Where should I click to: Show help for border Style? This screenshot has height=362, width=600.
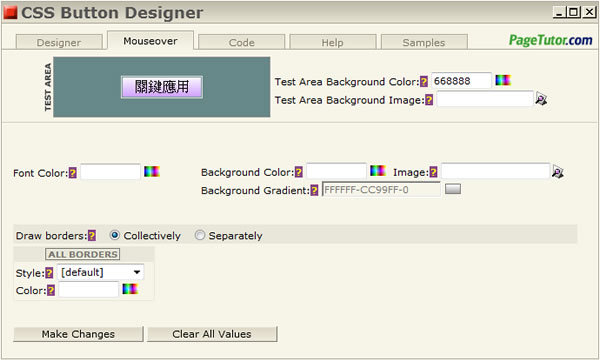point(49,273)
